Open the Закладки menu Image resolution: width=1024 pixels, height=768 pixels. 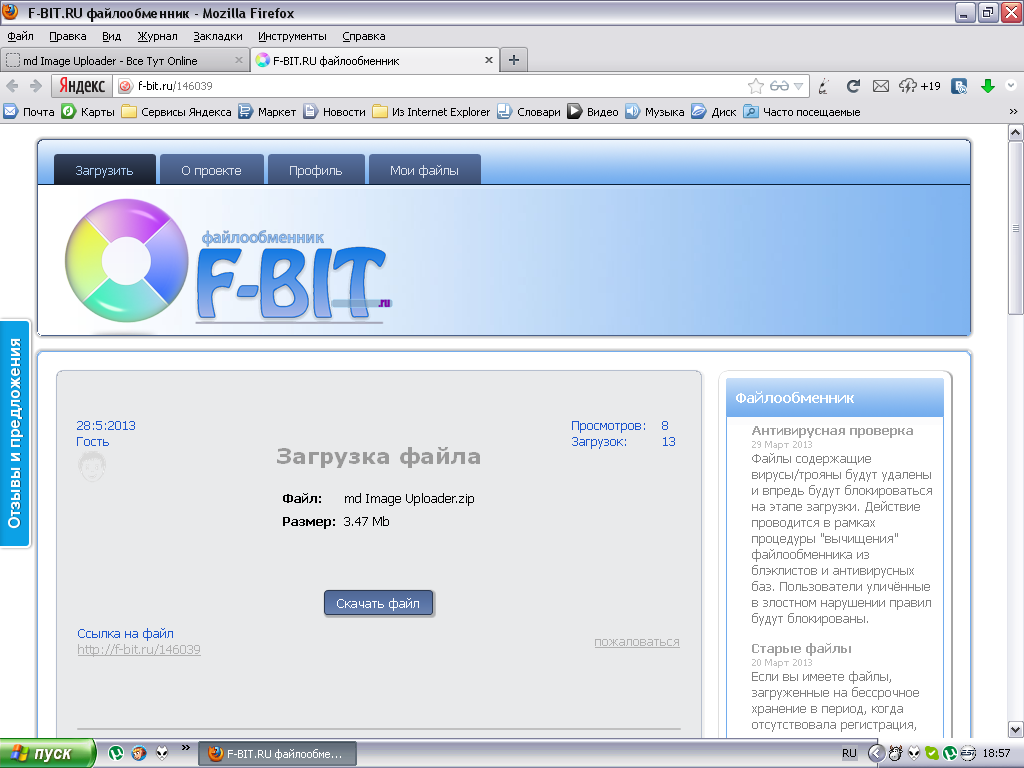[x=217, y=36]
